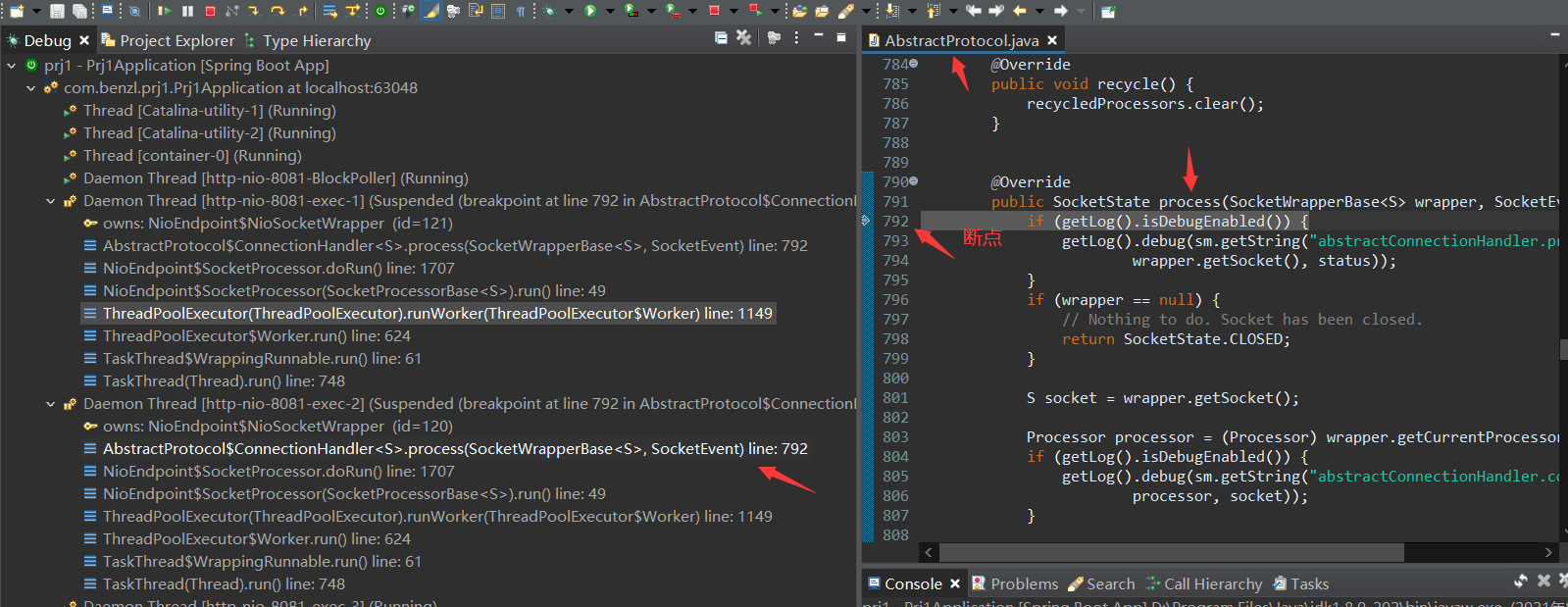The image size is (1568, 607).
Task: Open the Problems tab
Action: pyautogui.click(x=1015, y=583)
